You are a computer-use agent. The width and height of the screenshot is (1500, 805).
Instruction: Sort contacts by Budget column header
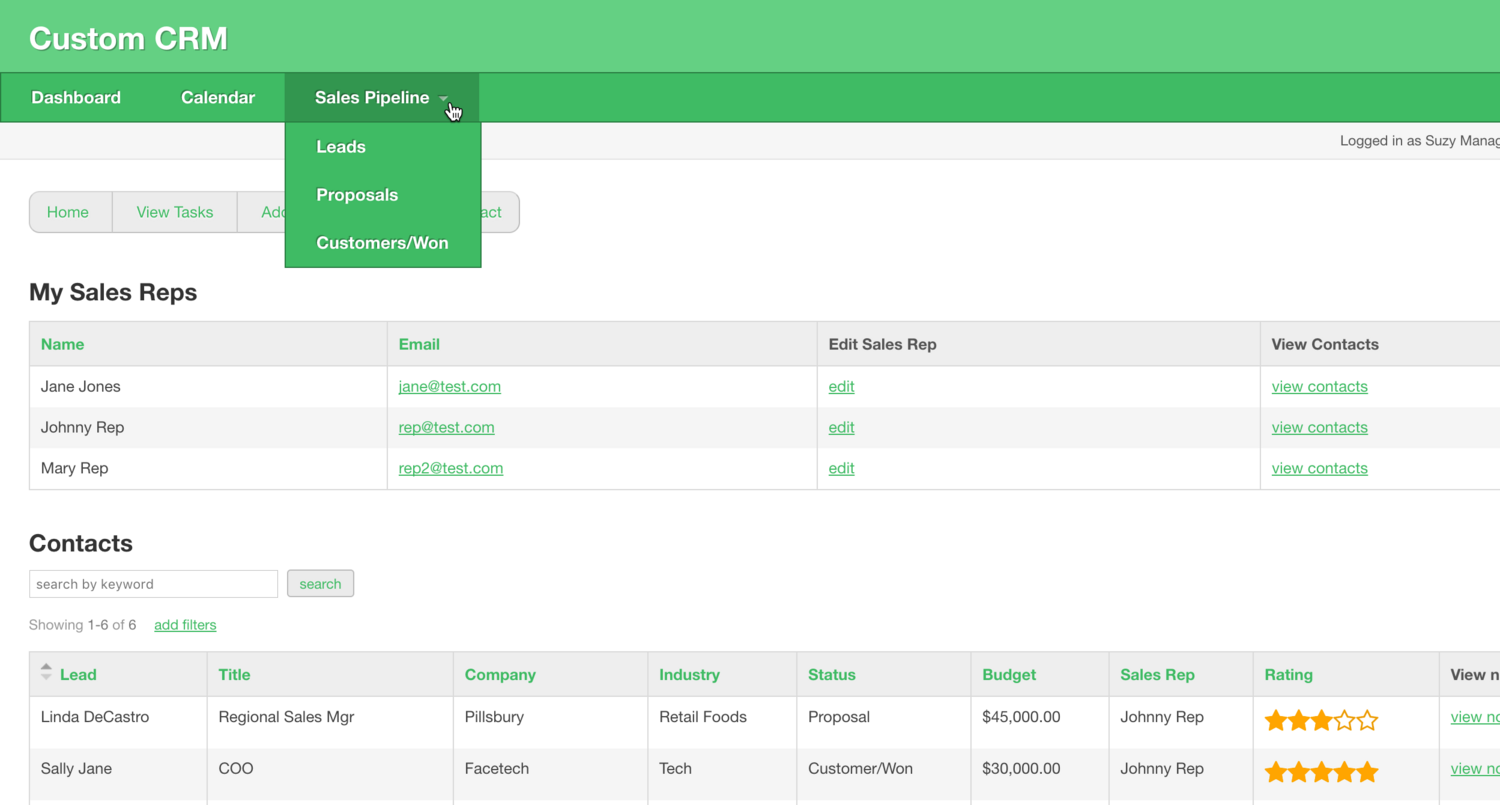[1009, 675]
